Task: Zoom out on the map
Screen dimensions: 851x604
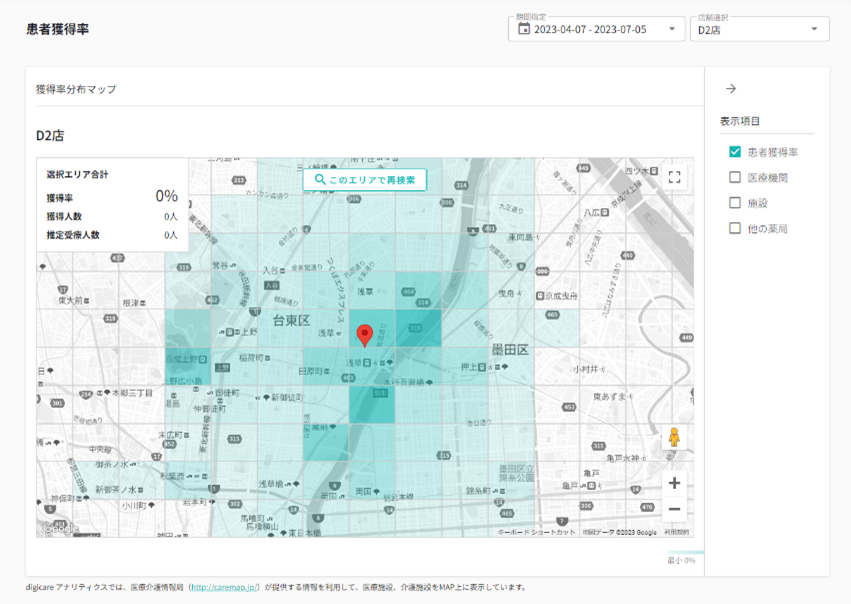Action: coord(674,509)
